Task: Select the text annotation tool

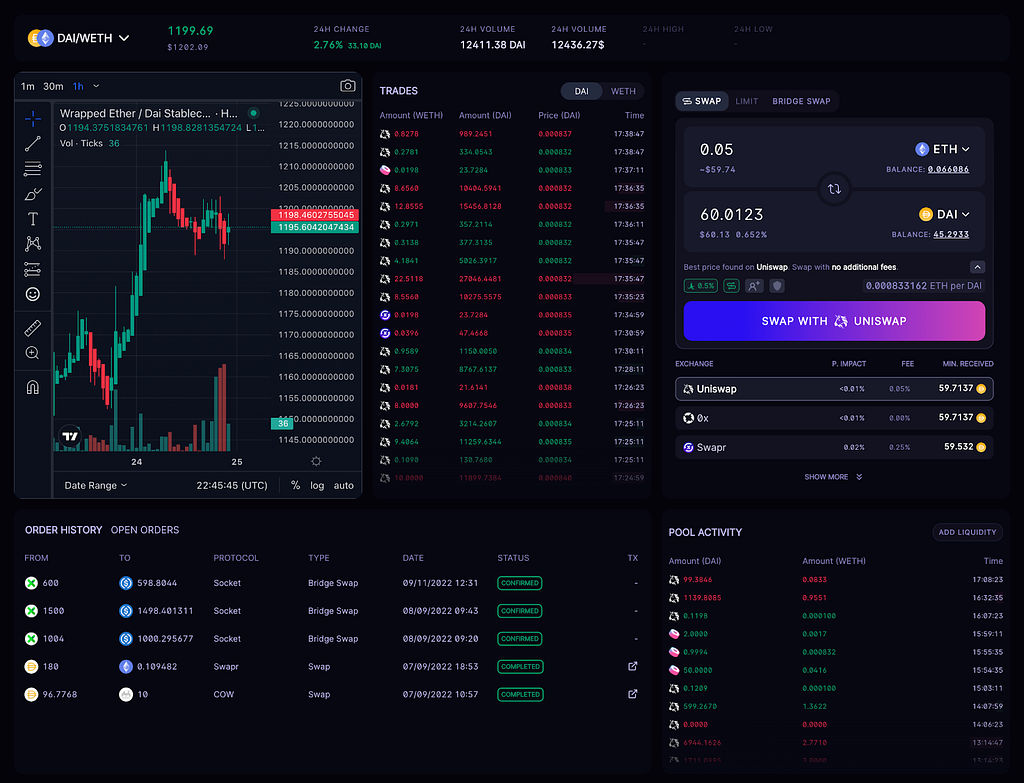Action: 33,219
